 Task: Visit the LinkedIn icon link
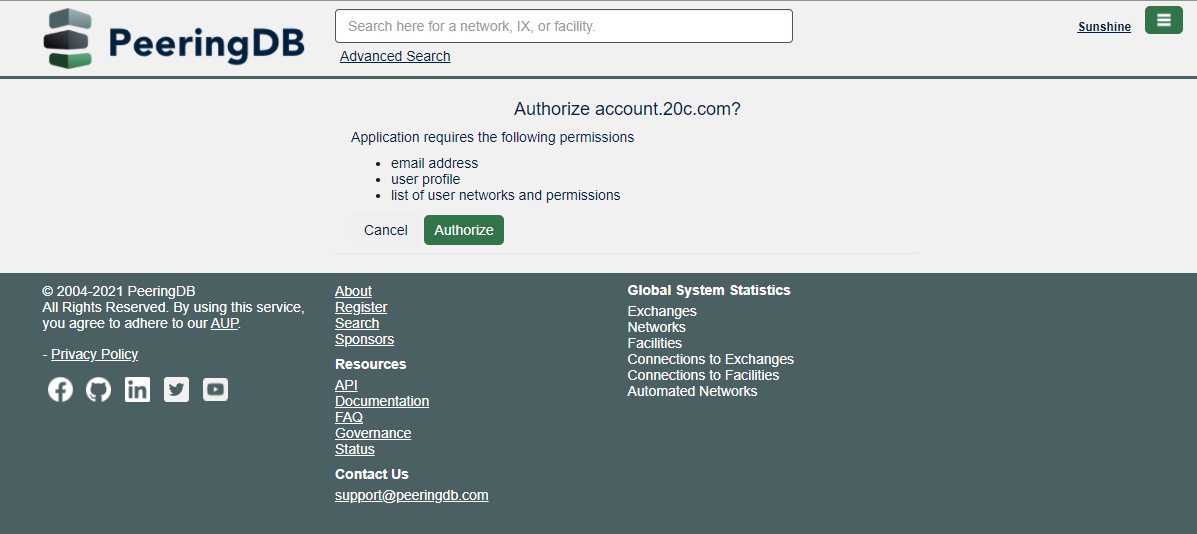[137, 389]
